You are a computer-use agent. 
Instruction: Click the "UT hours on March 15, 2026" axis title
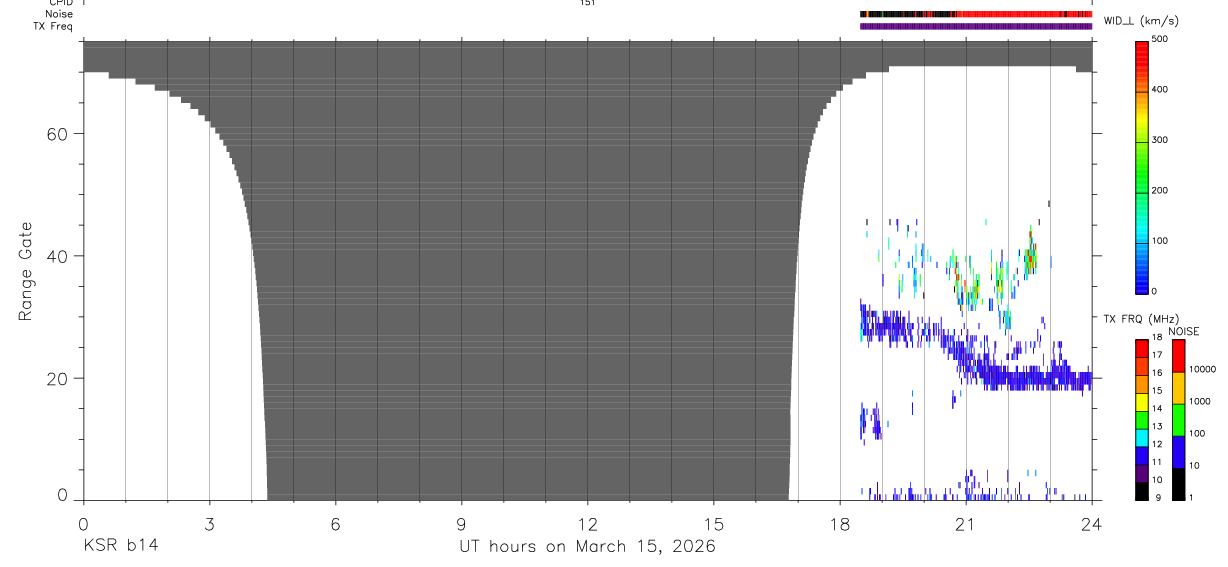click(587, 546)
